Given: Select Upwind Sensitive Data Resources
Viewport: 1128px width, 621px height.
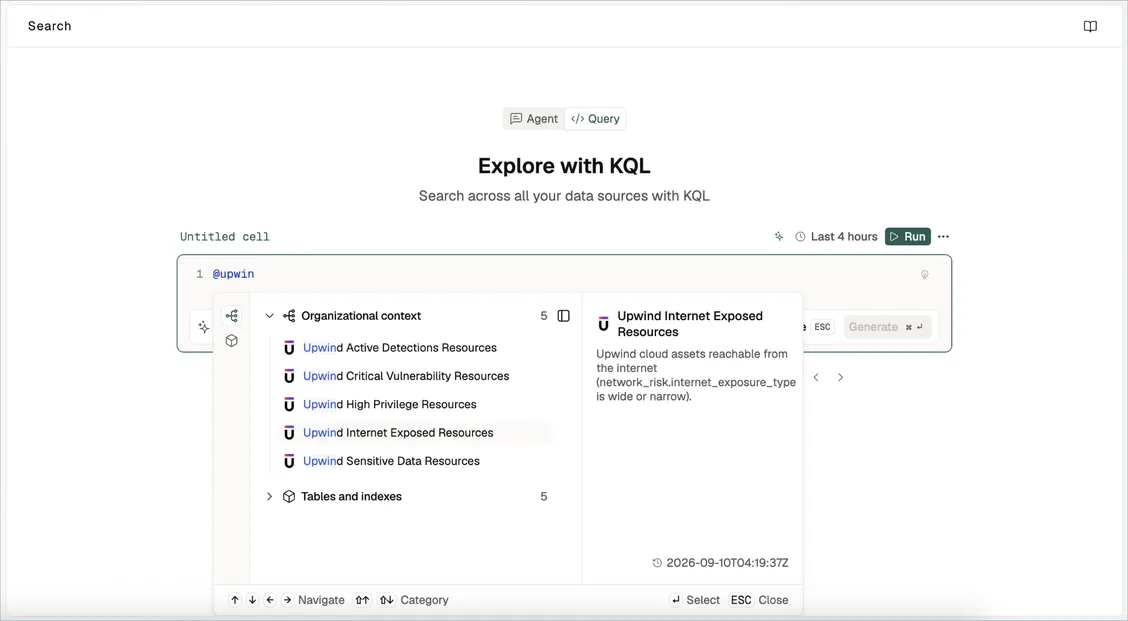Looking at the screenshot, I should (415, 461).
